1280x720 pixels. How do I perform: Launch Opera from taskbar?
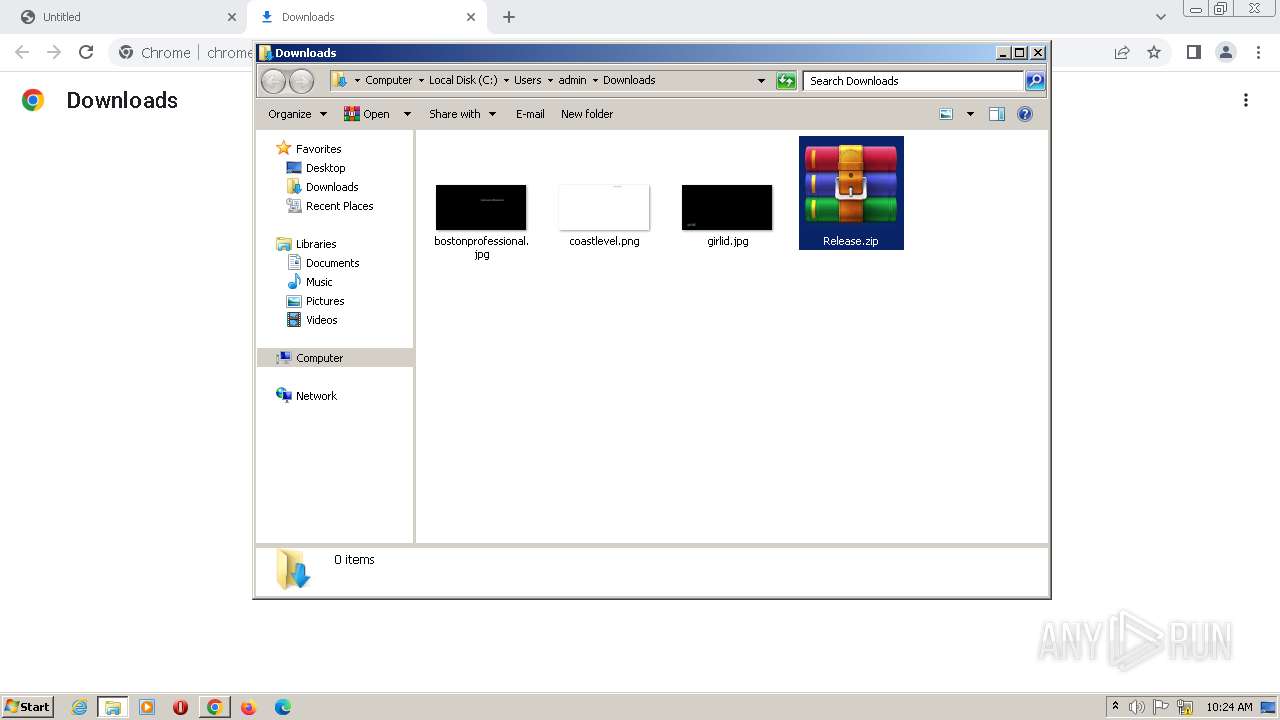point(181,707)
